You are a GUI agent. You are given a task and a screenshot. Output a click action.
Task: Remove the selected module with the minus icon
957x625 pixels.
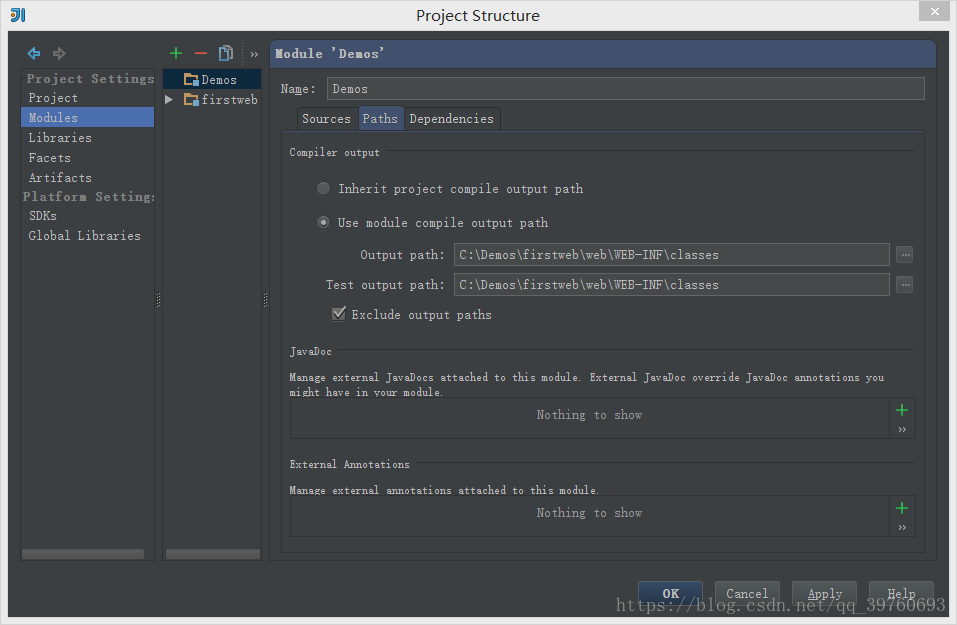click(x=201, y=54)
